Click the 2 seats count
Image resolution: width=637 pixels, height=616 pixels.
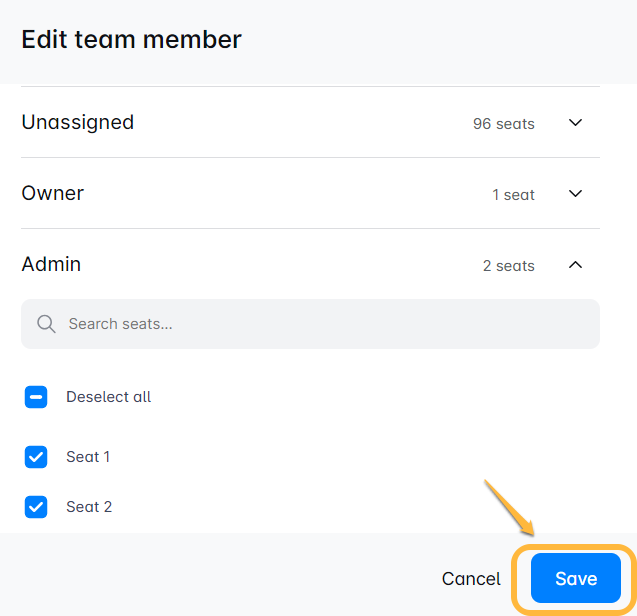pyautogui.click(x=508, y=266)
